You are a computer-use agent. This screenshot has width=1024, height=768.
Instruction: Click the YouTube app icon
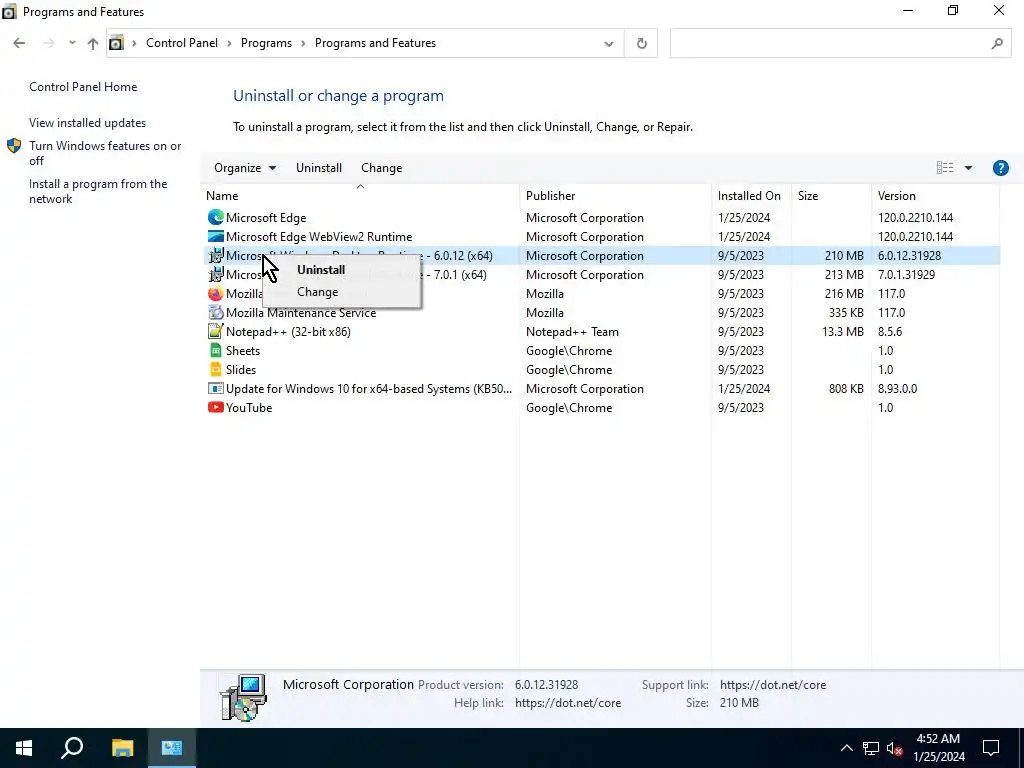[x=216, y=408]
